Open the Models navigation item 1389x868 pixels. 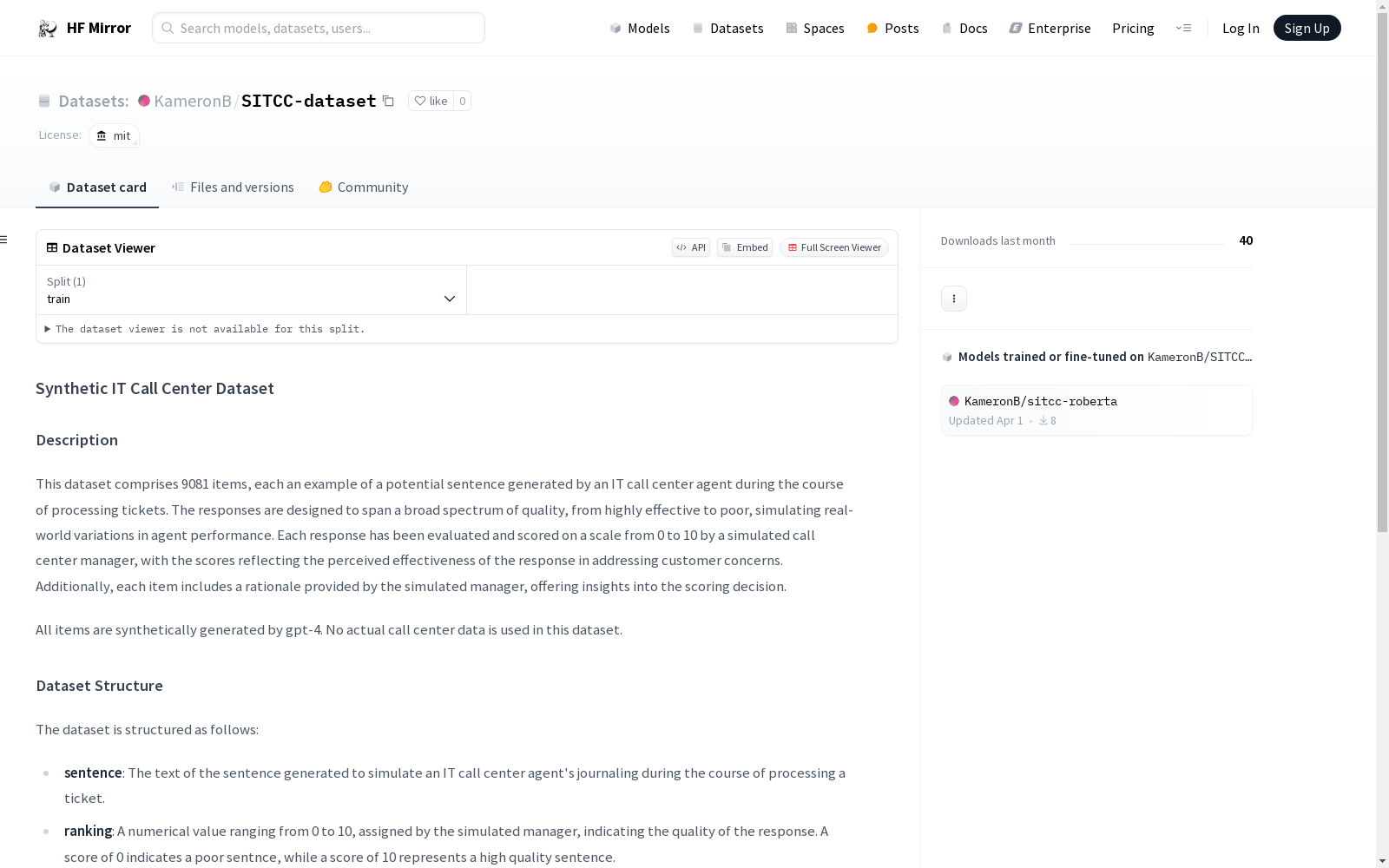pyautogui.click(x=640, y=29)
